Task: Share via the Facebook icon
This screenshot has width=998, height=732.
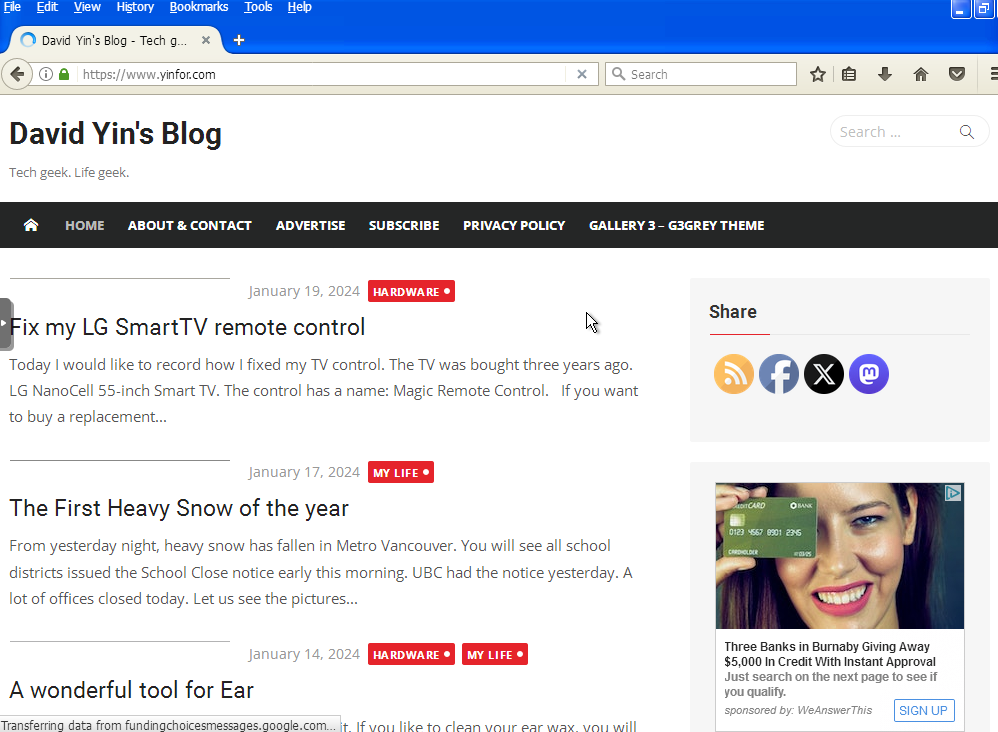Action: pos(778,374)
